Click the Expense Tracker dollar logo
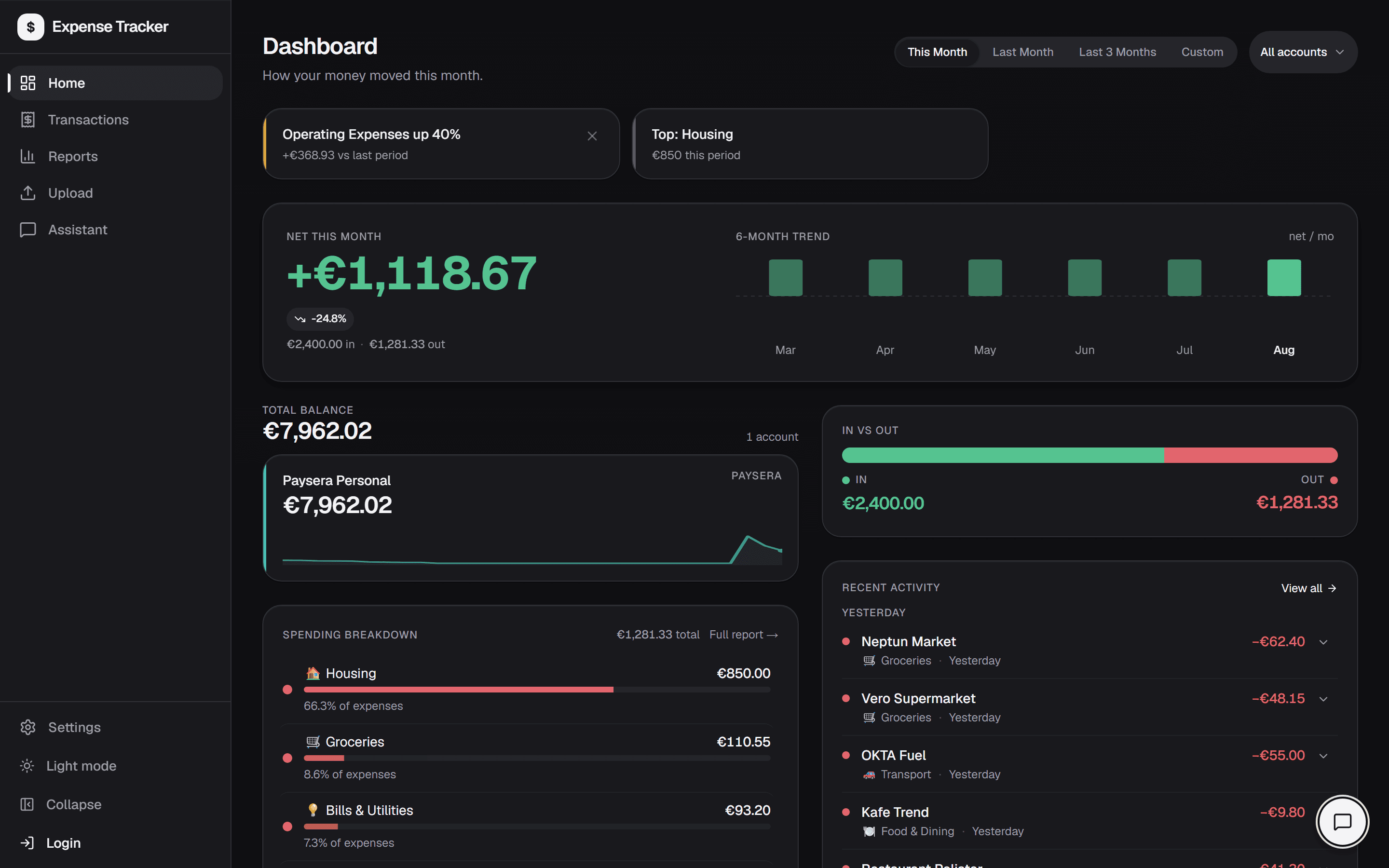This screenshot has height=868, width=1389. coord(30,27)
